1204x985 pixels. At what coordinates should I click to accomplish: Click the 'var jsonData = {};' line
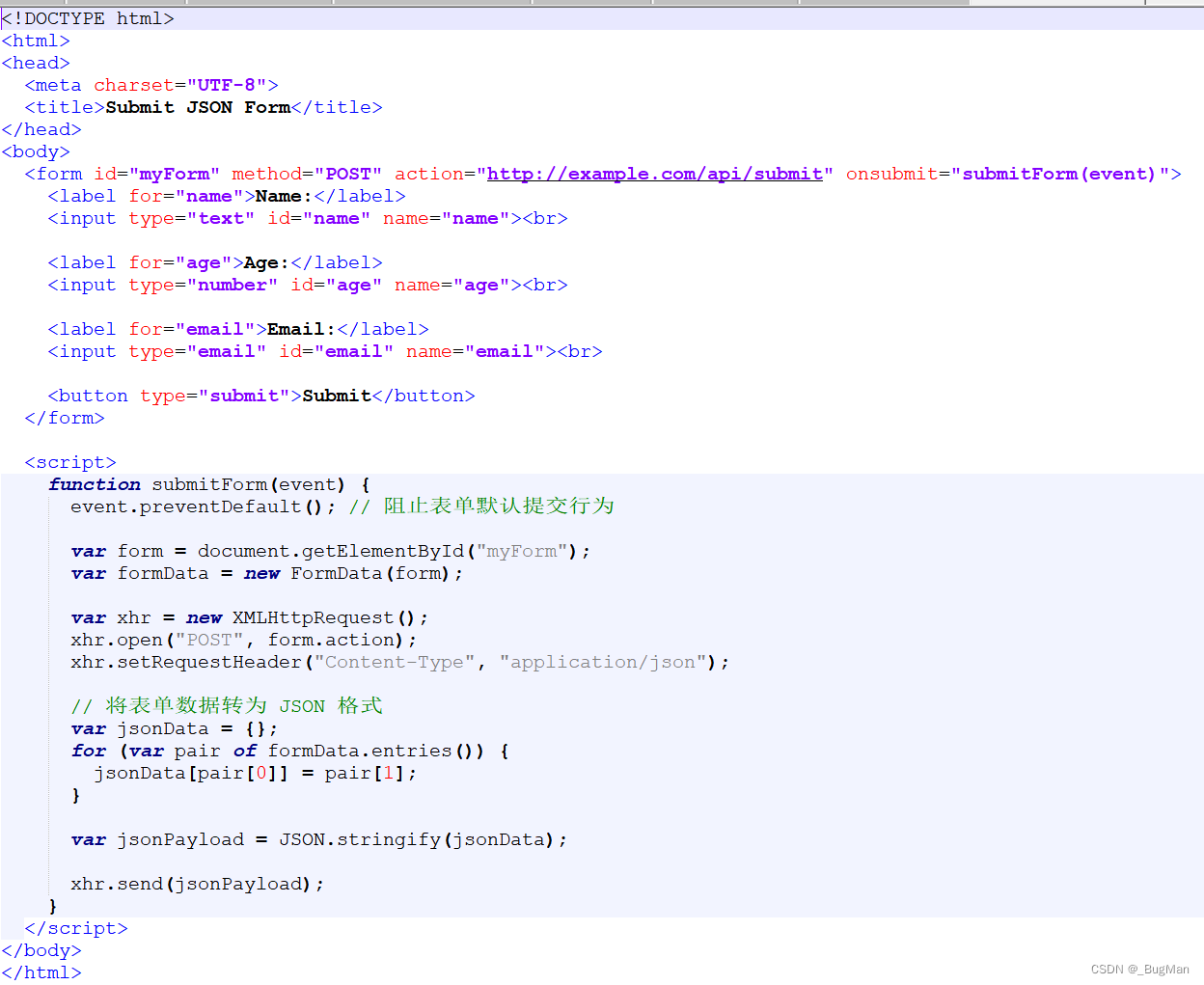pos(175,728)
